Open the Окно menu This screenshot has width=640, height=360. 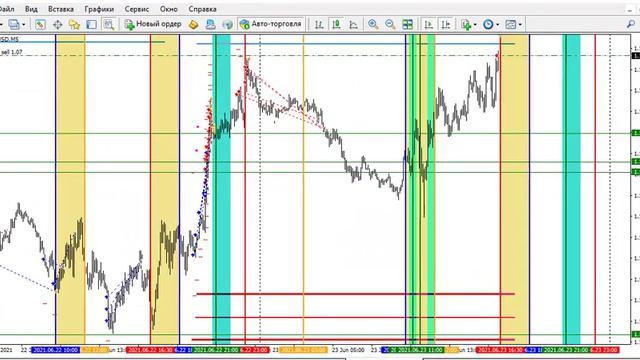[169, 9]
